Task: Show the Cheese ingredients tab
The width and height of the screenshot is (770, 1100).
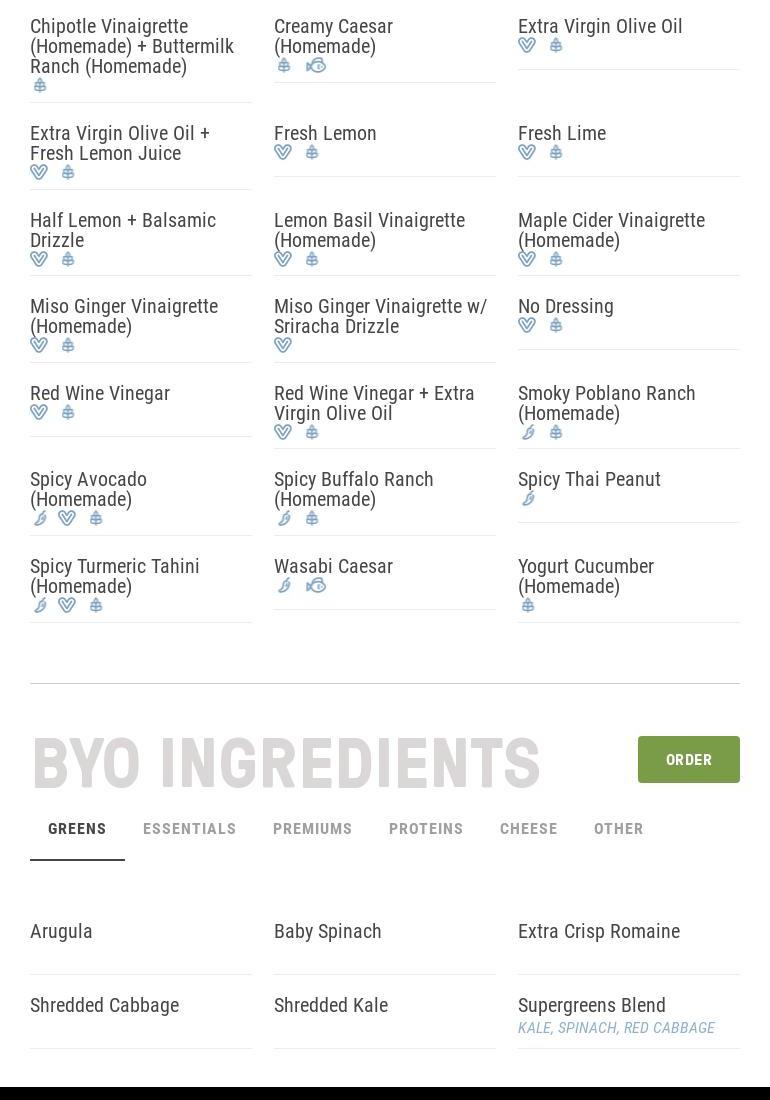Action: [528, 829]
